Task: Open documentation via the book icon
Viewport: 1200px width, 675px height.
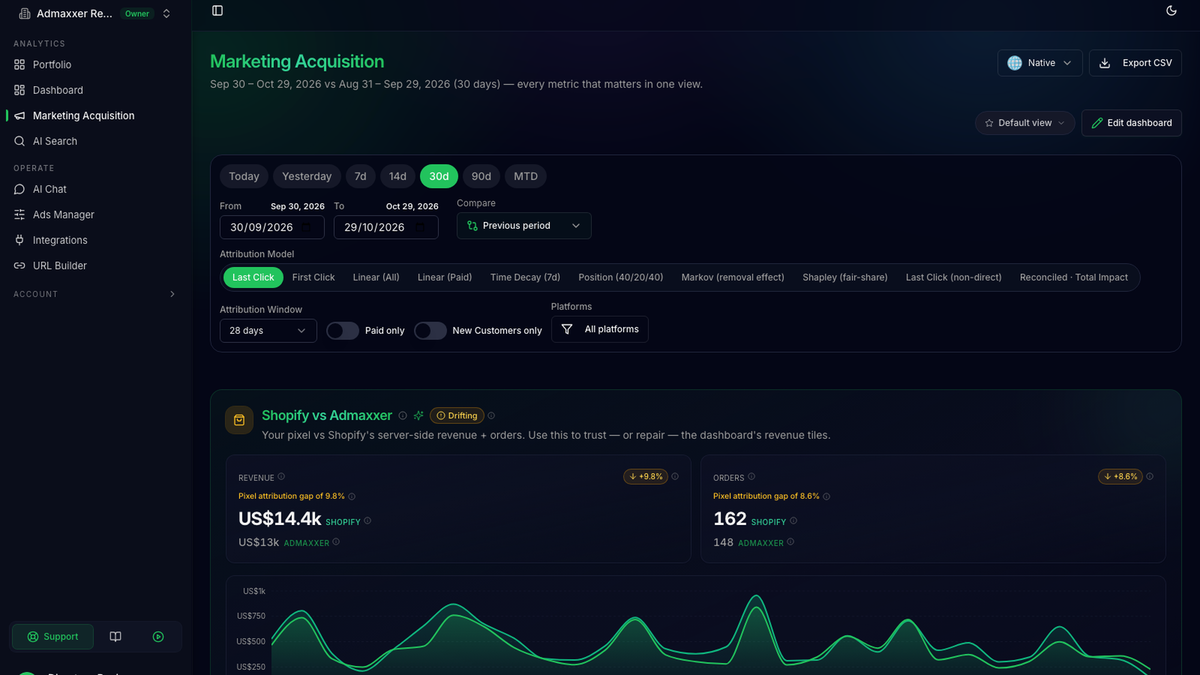Action: [116, 637]
